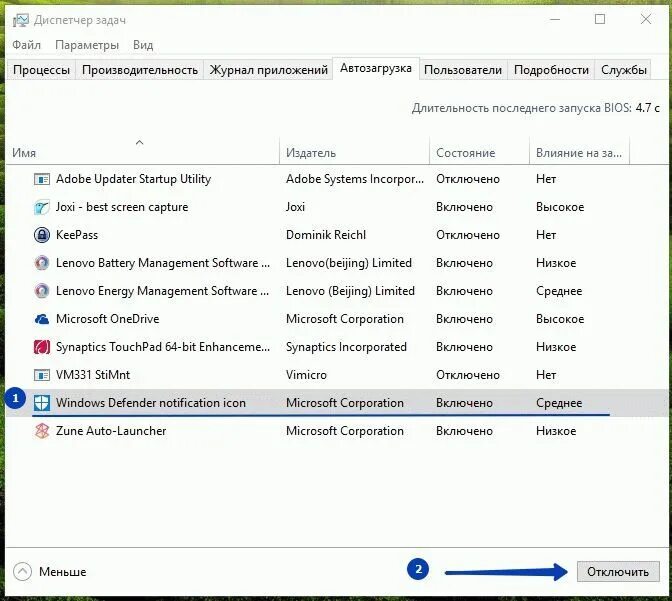
Task: Click the Microsoft OneDrive cloud icon
Action: (42, 319)
